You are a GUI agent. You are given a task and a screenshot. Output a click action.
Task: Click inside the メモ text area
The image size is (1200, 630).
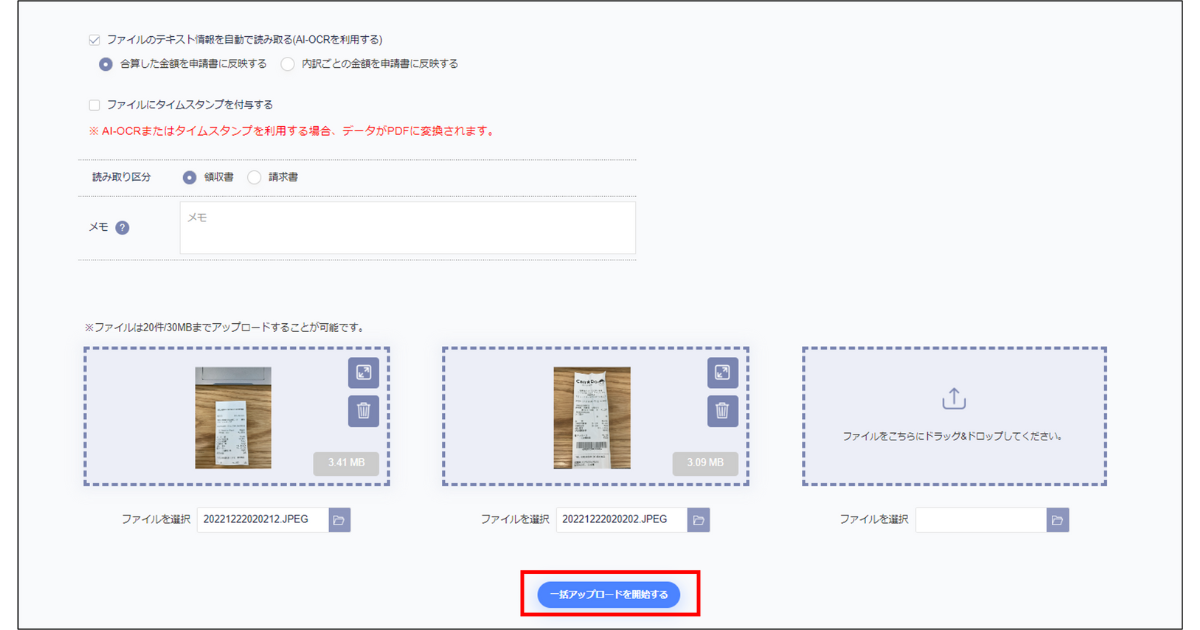tap(407, 228)
